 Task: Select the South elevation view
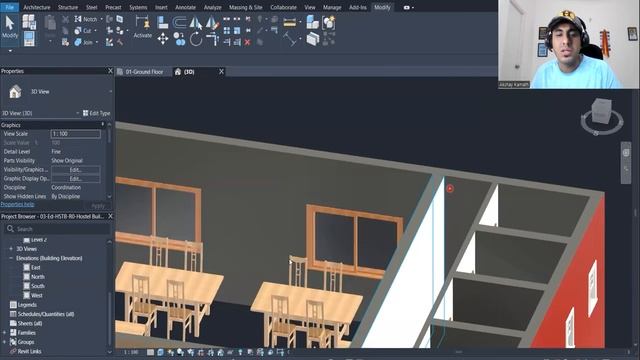coord(37,286)
